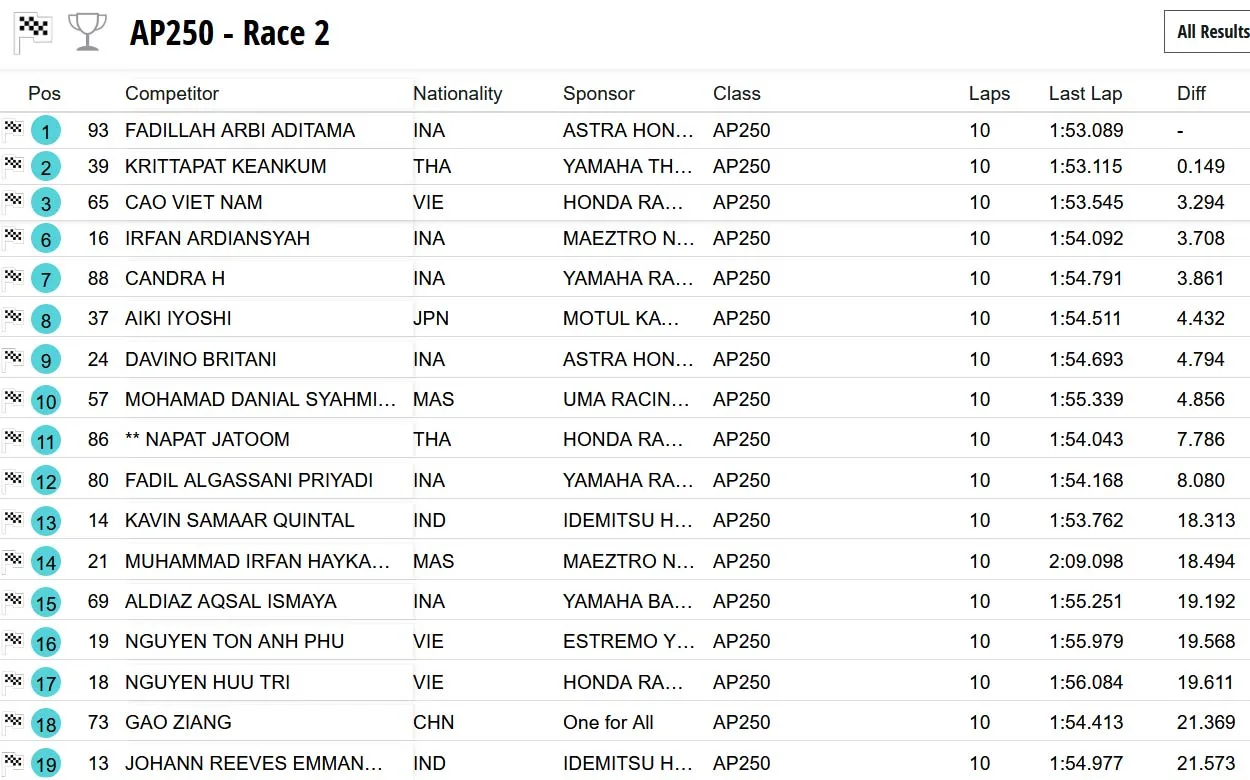Click position 19 badge for Johann Reeves
1250x780 pixels.
pos(46,764)
